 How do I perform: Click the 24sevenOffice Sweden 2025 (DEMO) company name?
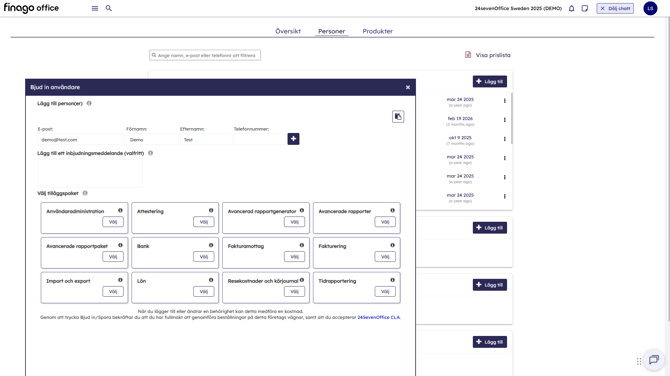(x=518, y=8)
